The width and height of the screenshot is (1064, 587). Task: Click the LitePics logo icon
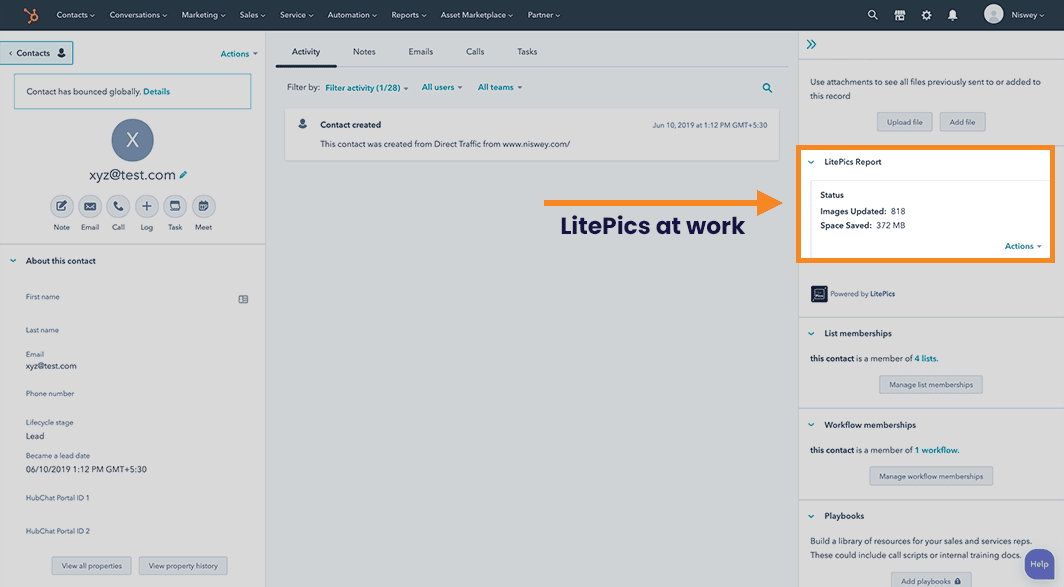[x=819, y=294]
